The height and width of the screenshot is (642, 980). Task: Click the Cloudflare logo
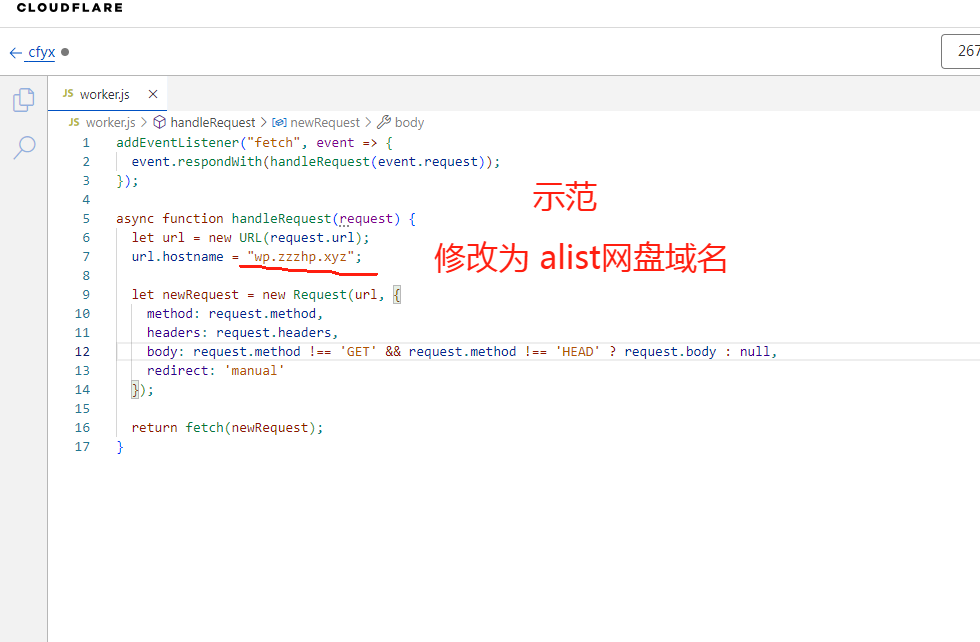(70, 8)
